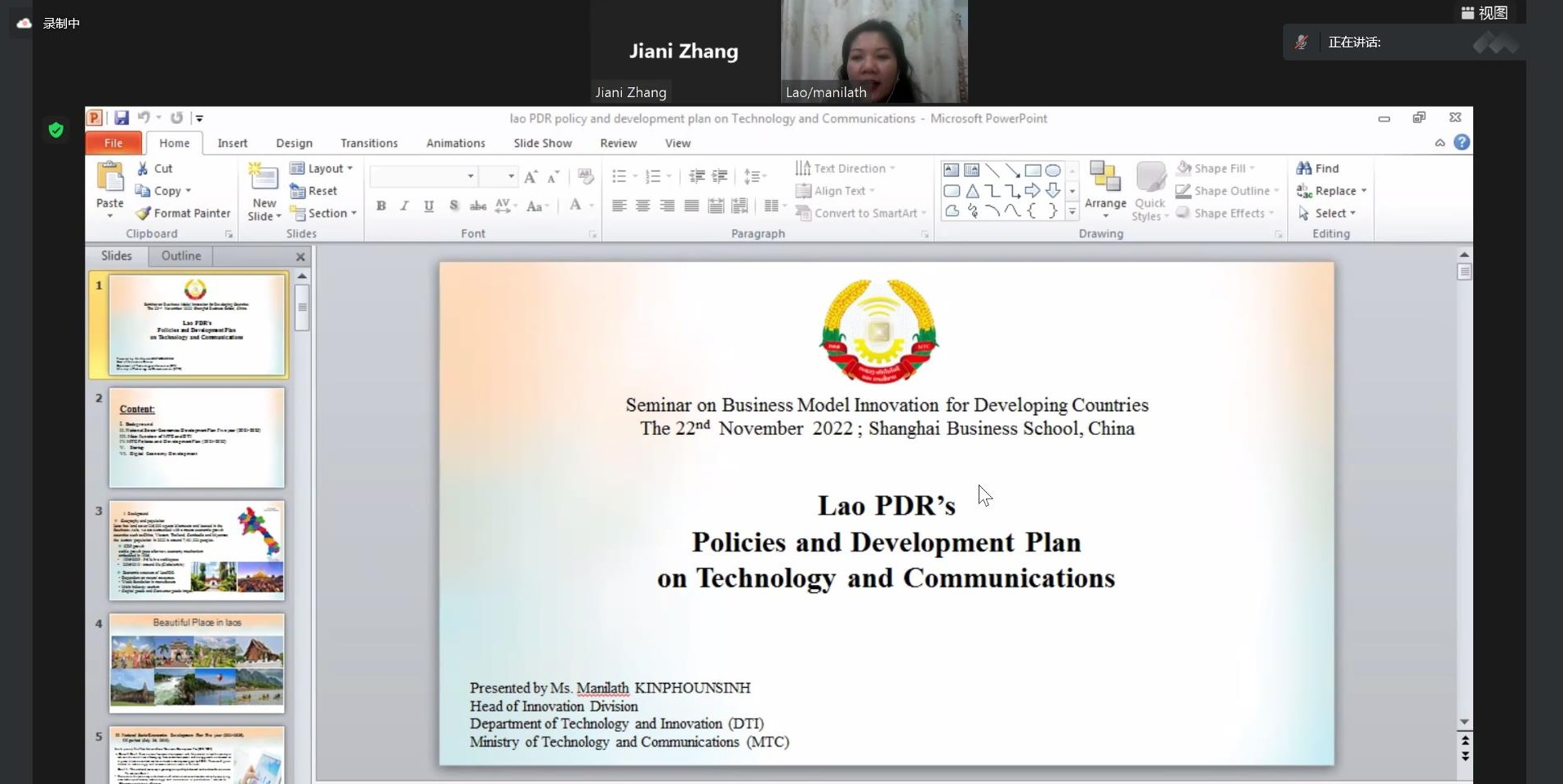The image size is (1563, 784).
Task: Align text right in paragraph group
Action: 667,206
